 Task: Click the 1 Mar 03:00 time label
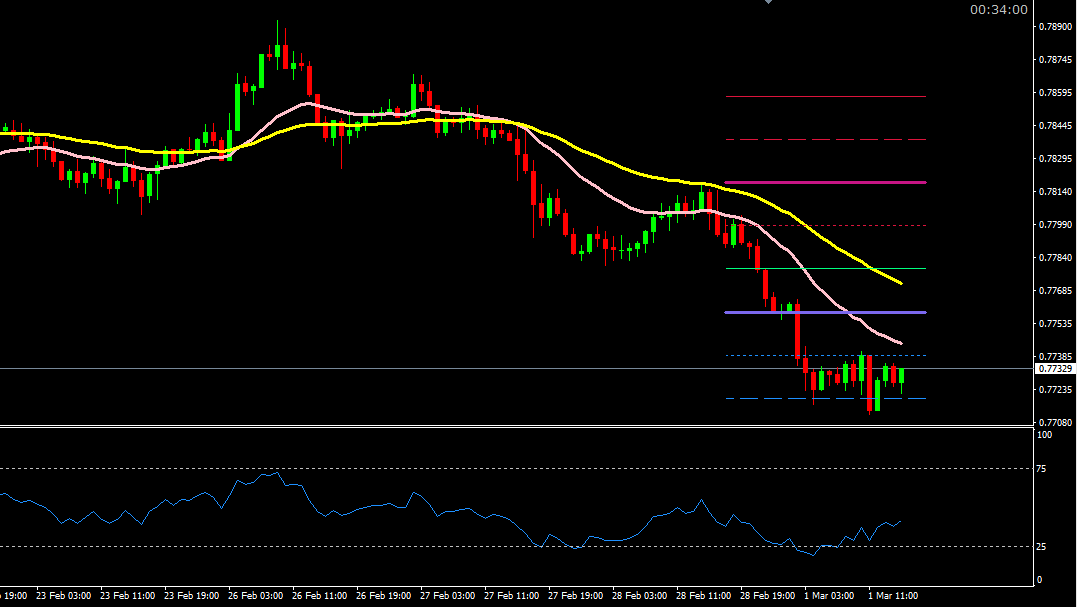(829, 596)
